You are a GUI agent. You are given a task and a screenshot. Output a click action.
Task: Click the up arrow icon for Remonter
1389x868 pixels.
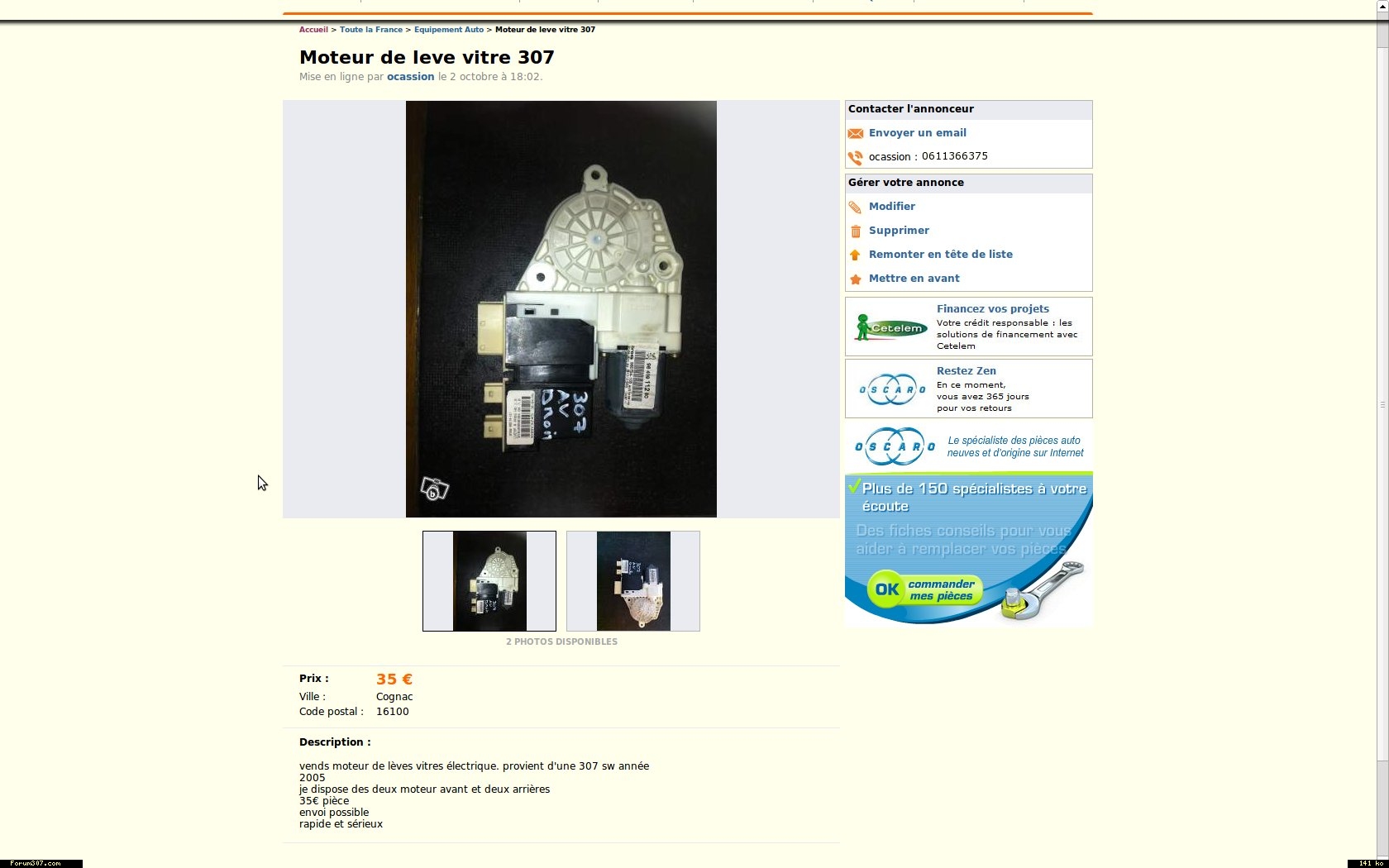click(x=856, y=255)
